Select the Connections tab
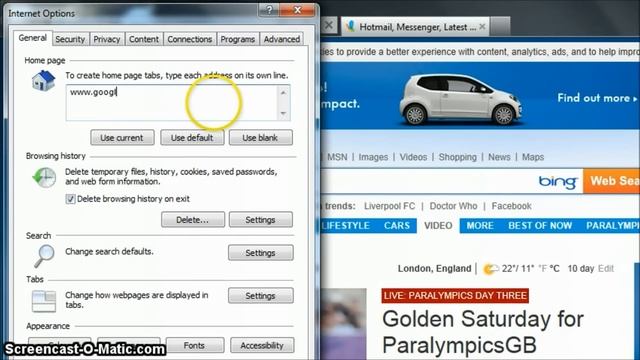Image resolution: width=640 pixels, height=360 pixels. (x=190, y=39)
